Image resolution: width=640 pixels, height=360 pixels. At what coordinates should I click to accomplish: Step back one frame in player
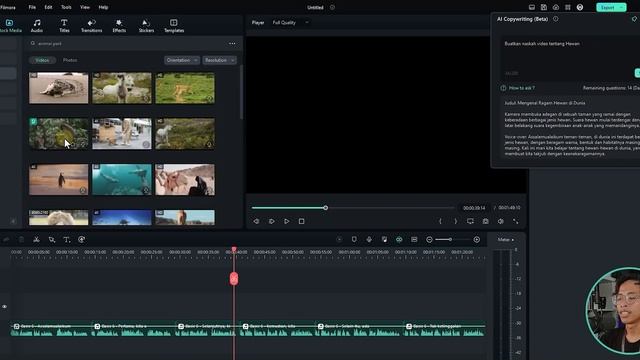[256, 221]
